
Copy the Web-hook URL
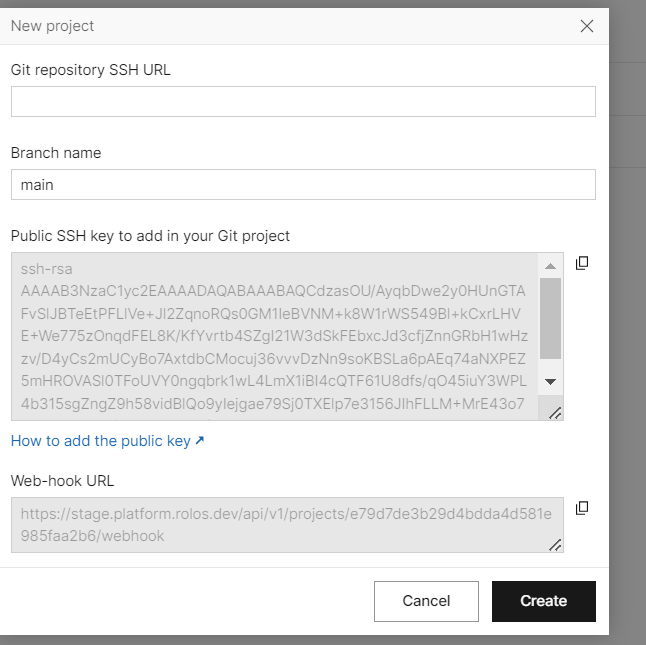(x=582, y=508)
